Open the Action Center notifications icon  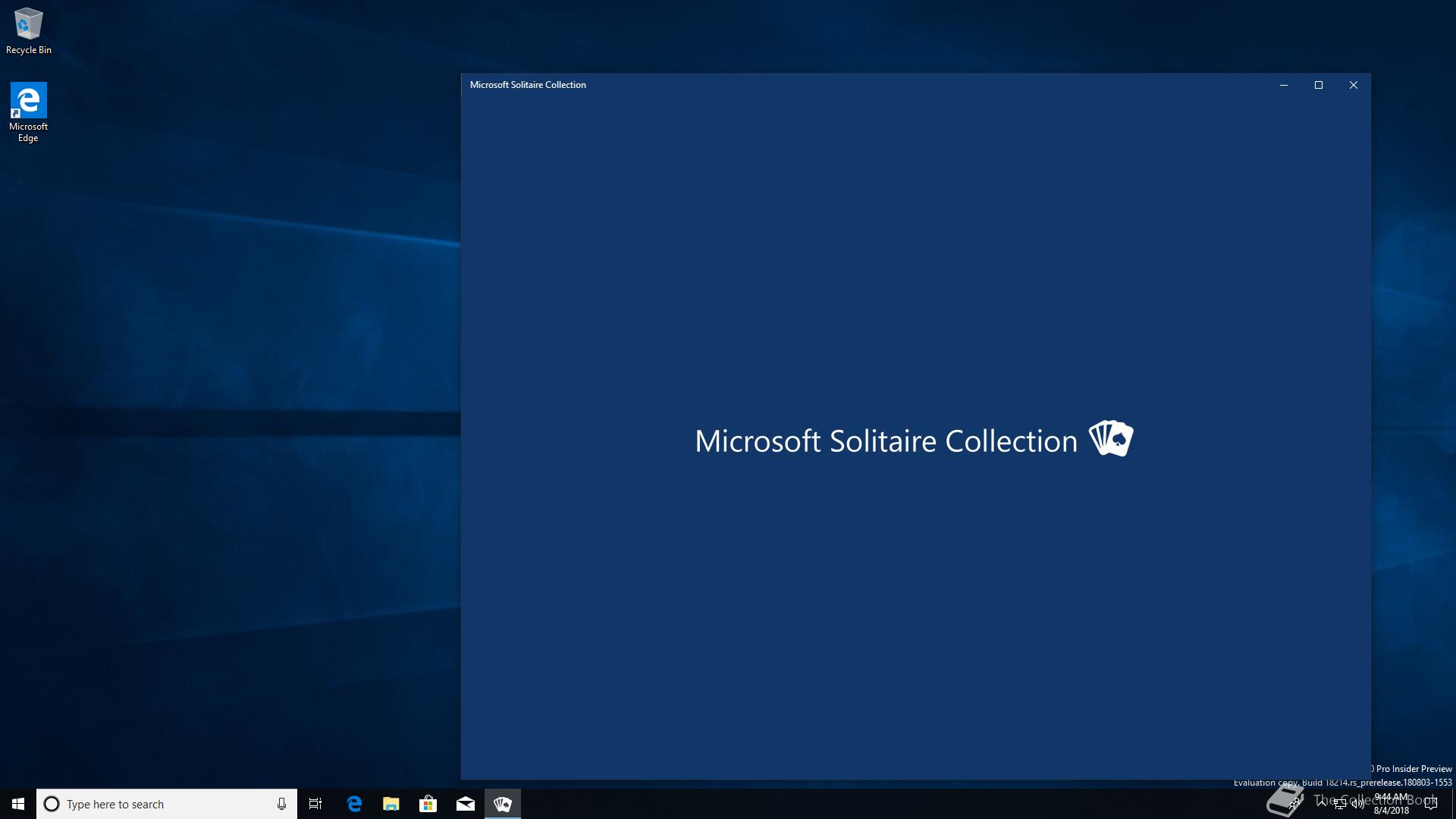click(x=1431, y=804)
